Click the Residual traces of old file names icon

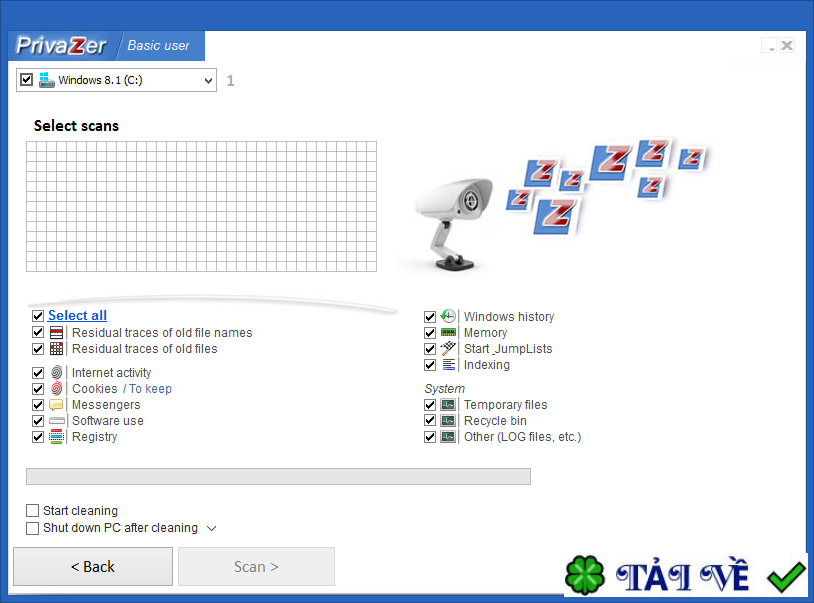click(57, 333)
